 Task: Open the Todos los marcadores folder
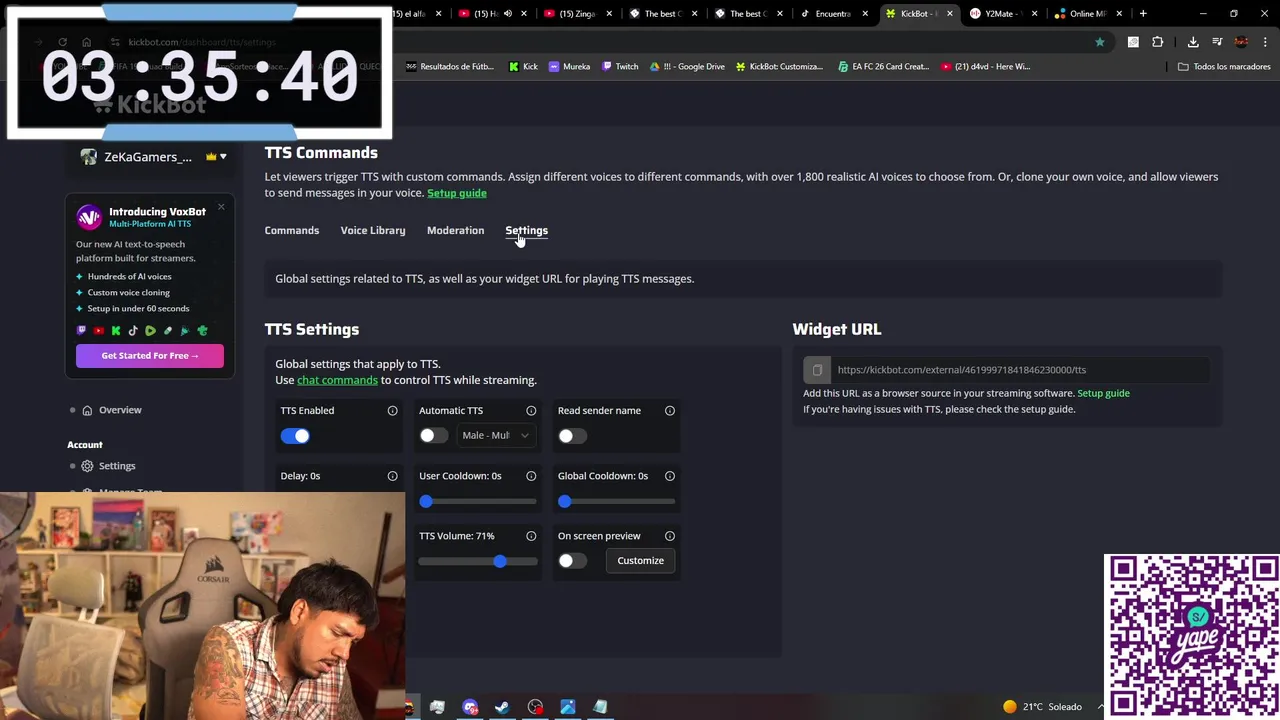pos(1224,67)
